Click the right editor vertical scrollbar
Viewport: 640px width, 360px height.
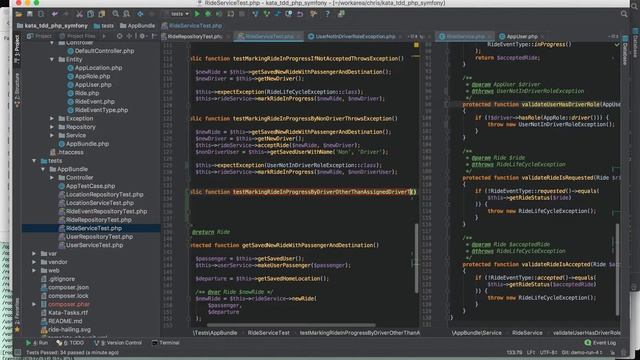(617, 269)
